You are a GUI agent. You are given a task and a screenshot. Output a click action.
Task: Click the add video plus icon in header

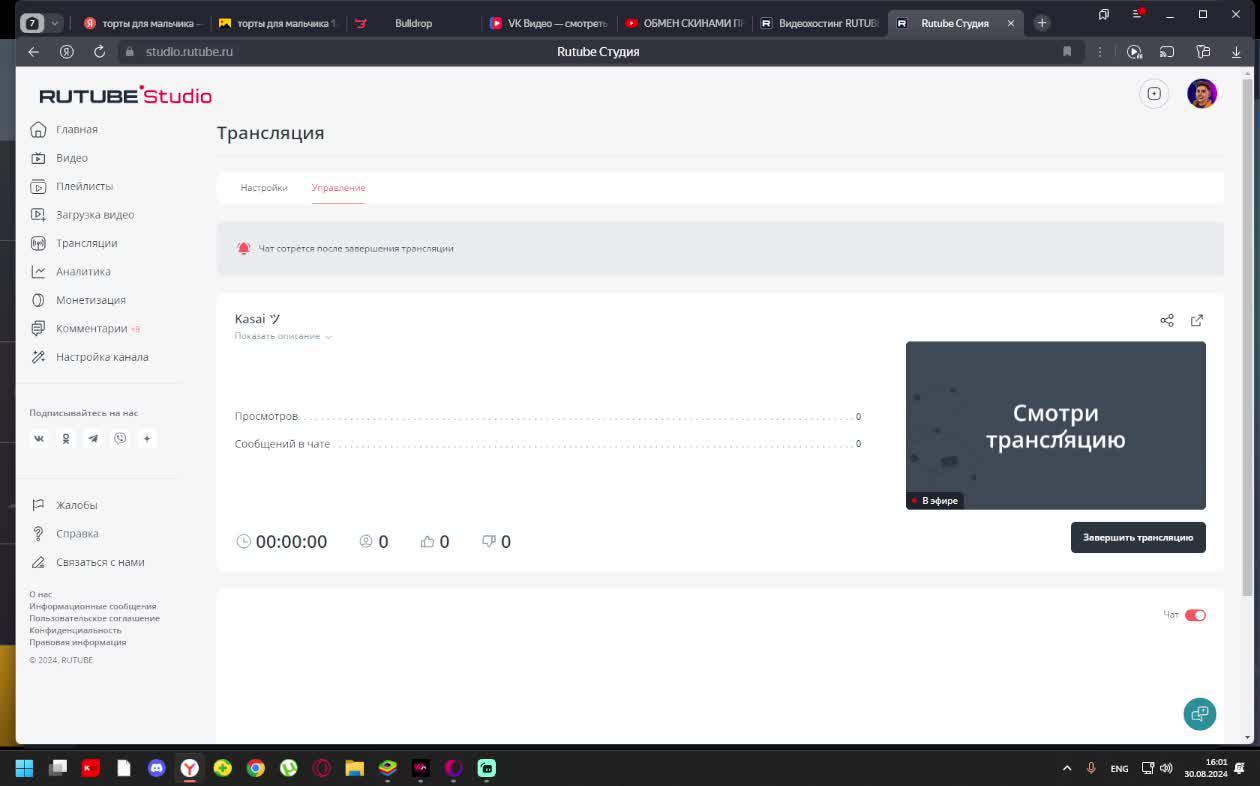(x=1154, y=94)
